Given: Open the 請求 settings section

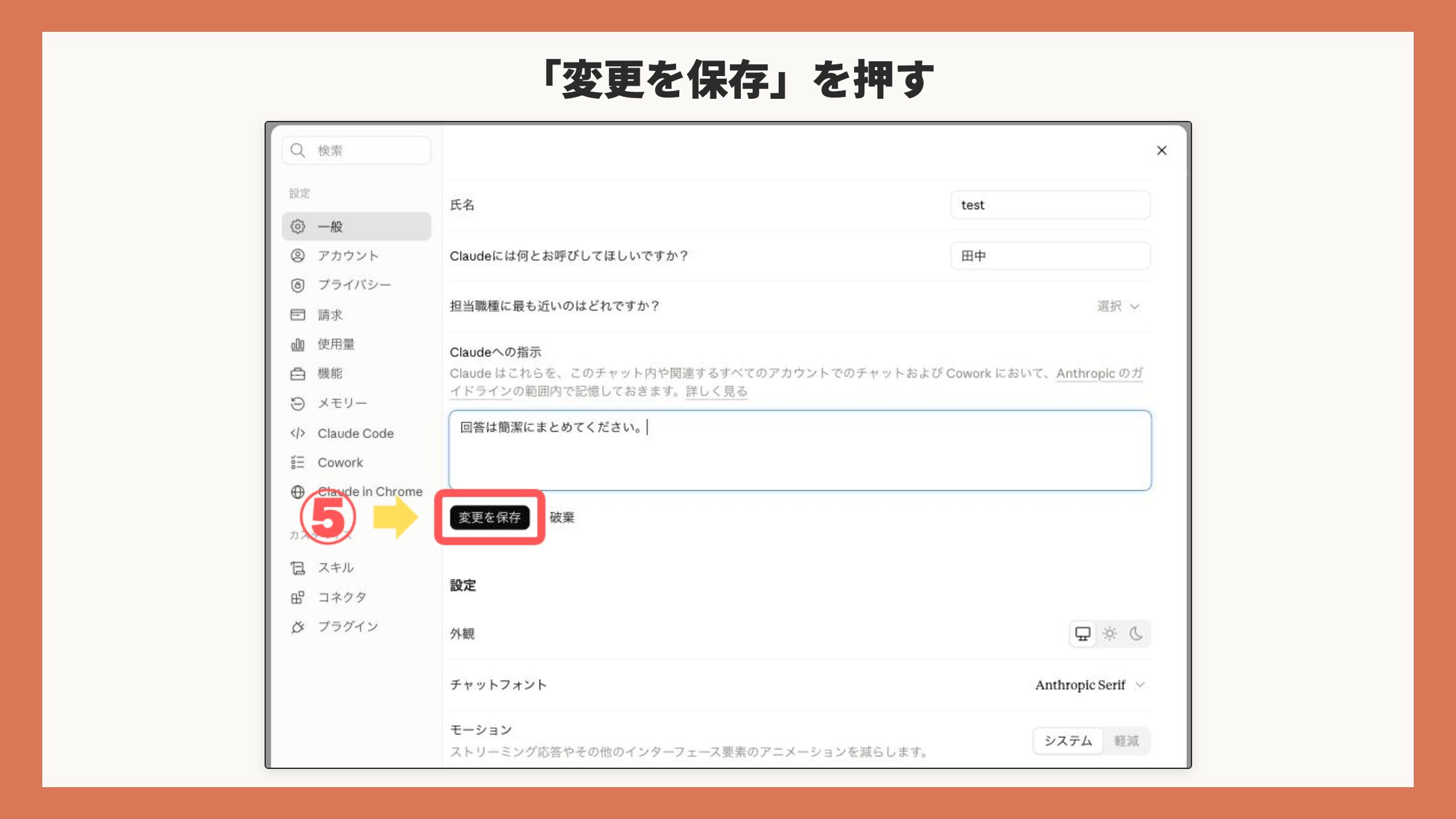Looking at the screenshot, I should (357, 315).
